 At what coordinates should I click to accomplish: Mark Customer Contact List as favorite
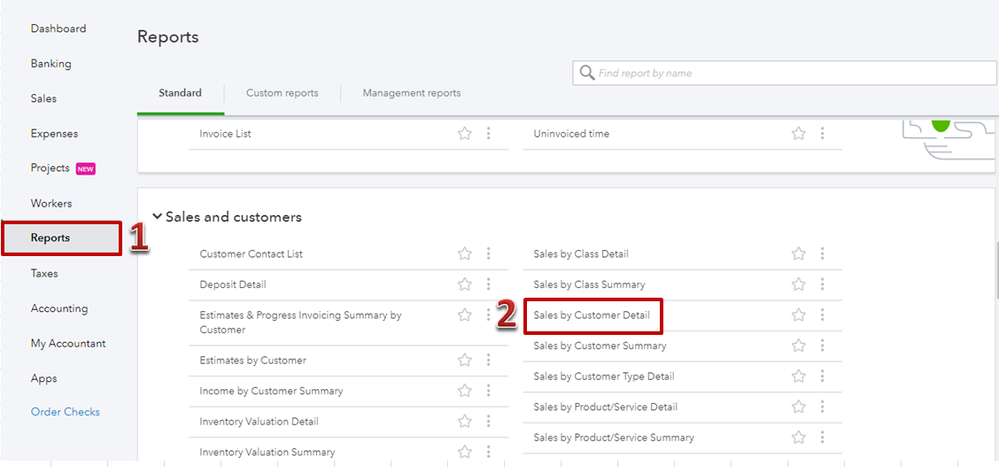pos(464,254)
